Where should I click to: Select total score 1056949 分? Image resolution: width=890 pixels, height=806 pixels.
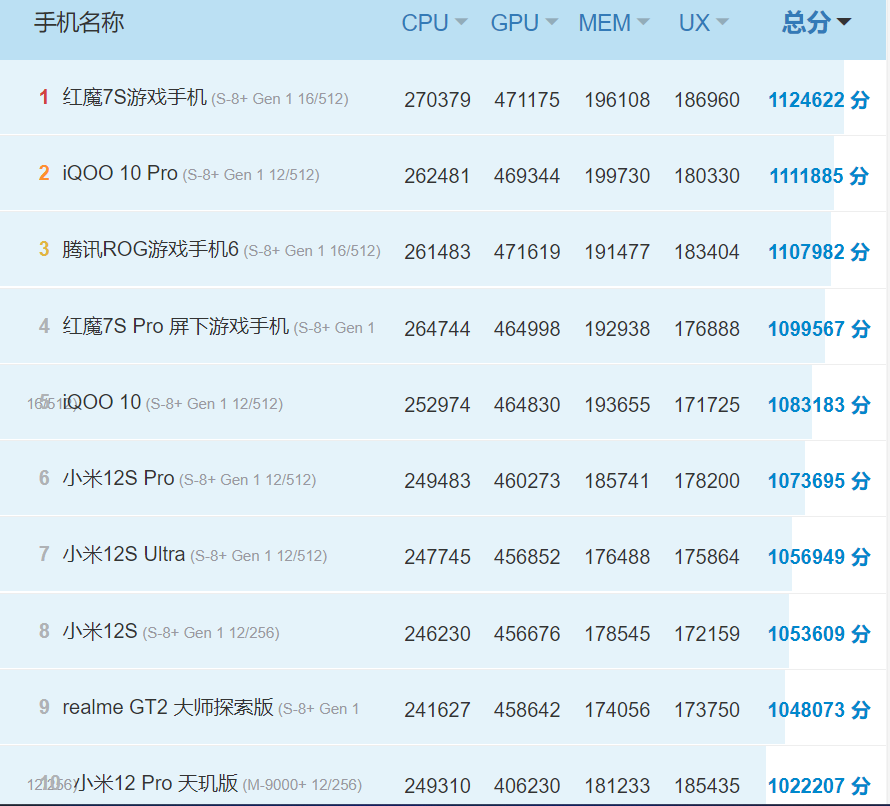coord(818,557)
